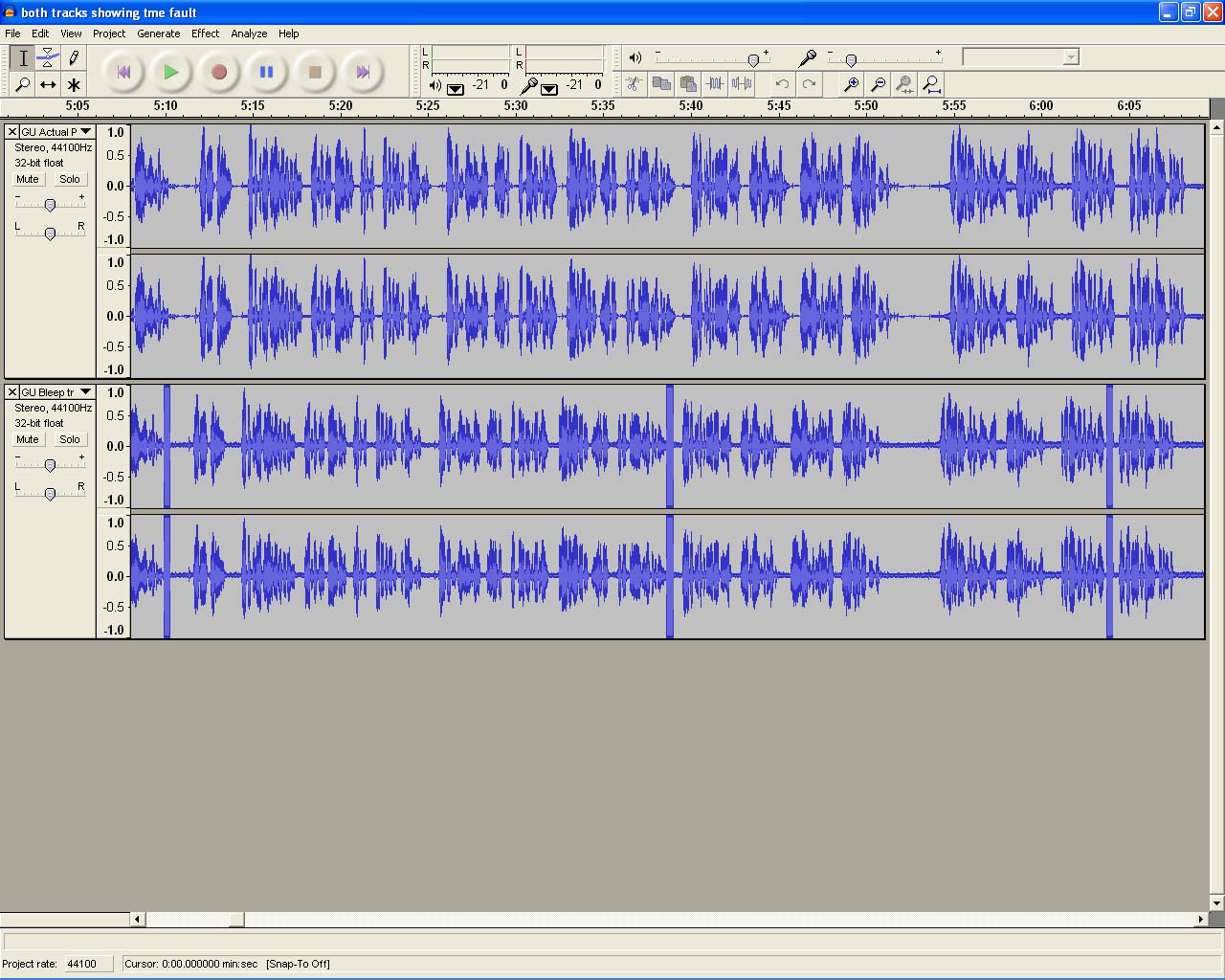Mute the GU Actual P track
This screenshot has height=980, width=1225.
pos(28,179)
